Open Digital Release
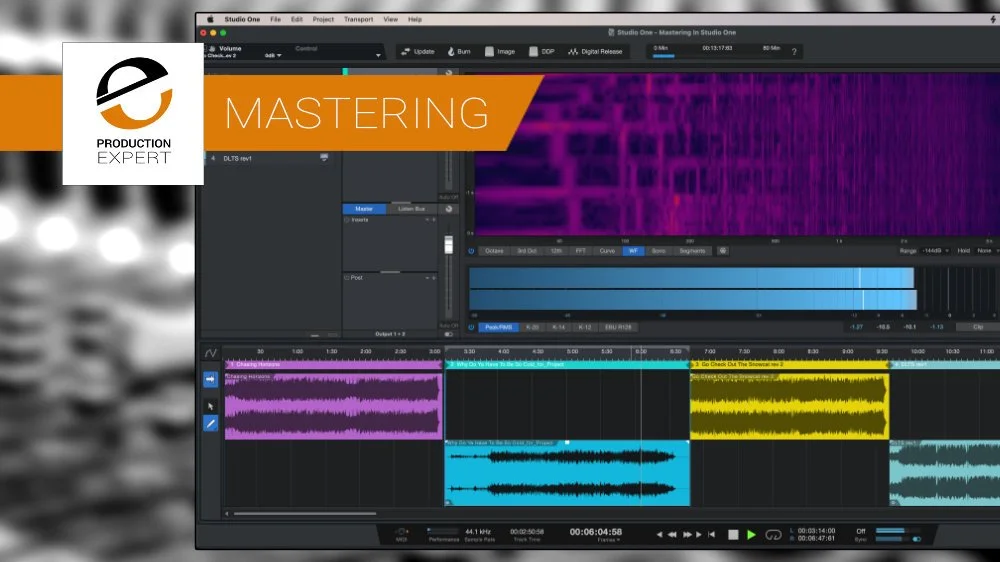Screen dimensions: 1000x562 click(595, 52)
